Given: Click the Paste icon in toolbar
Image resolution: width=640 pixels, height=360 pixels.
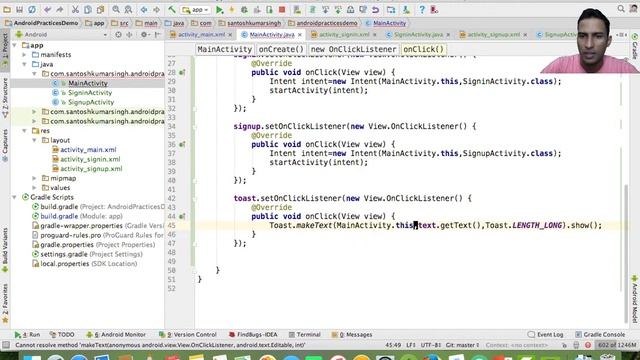Looking at the screenshot, I should 100,9.
